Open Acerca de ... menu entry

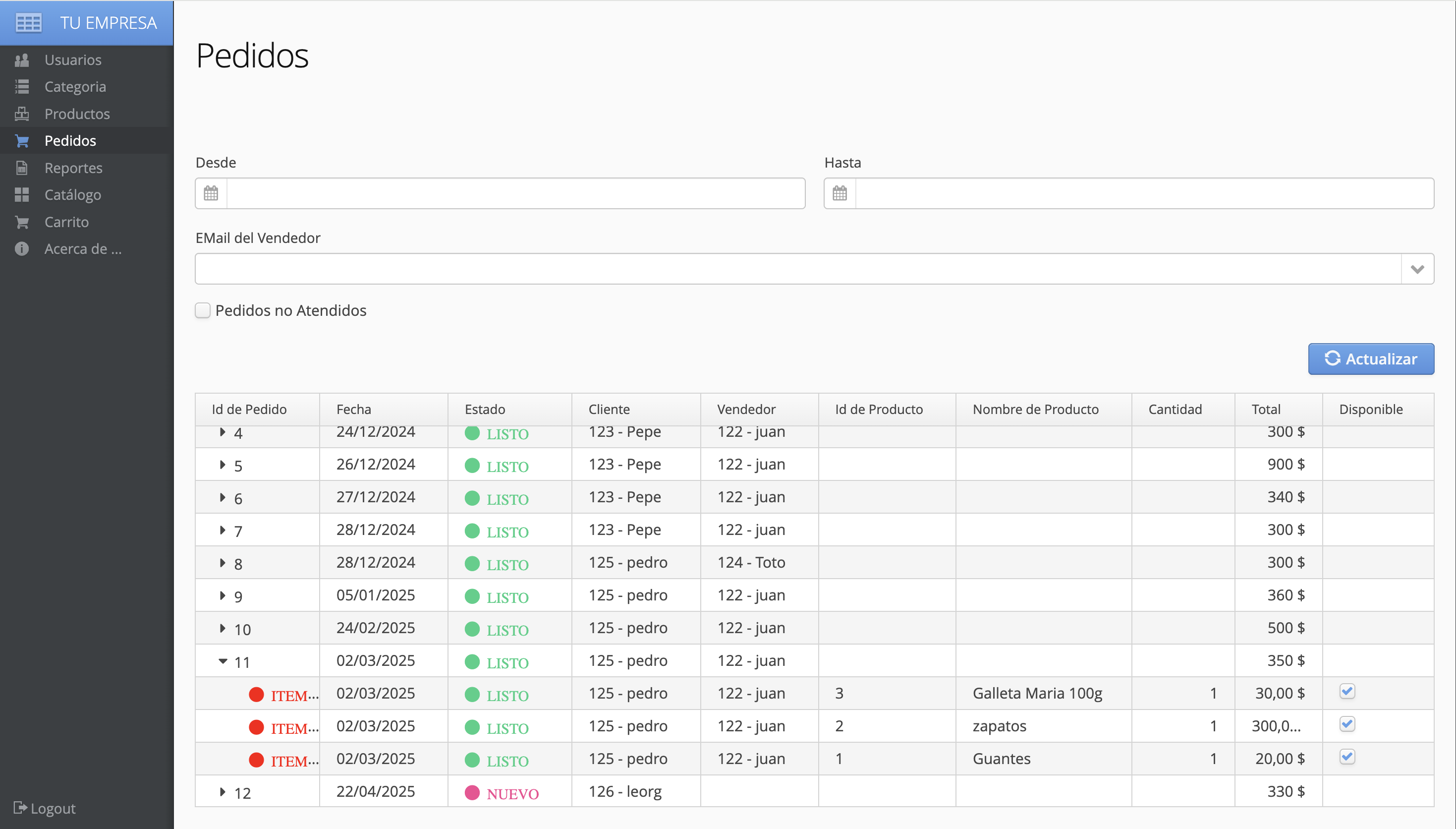pos(87,249)
